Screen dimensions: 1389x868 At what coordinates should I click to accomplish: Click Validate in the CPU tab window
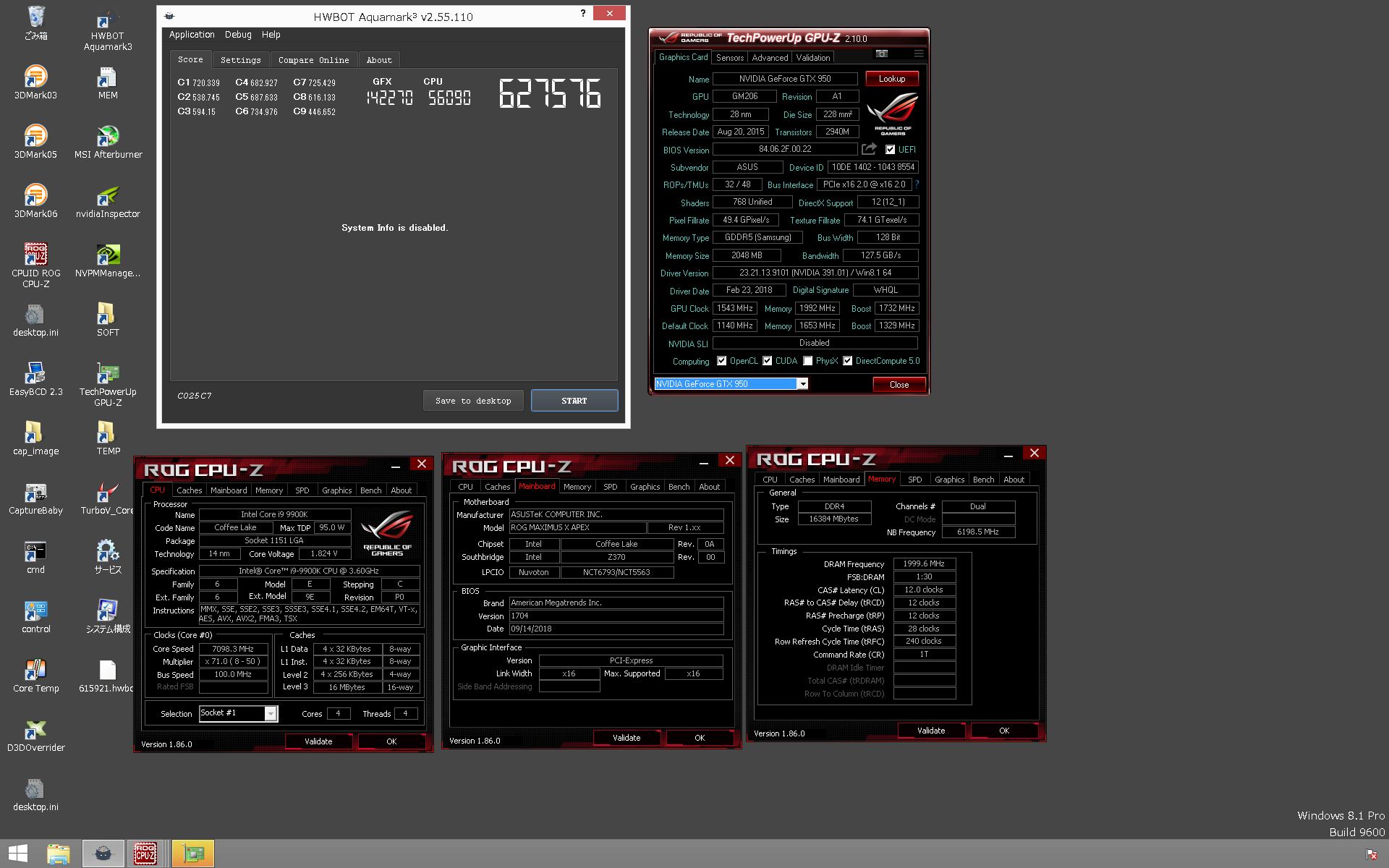pyautogui.click(x=318, y=741)
